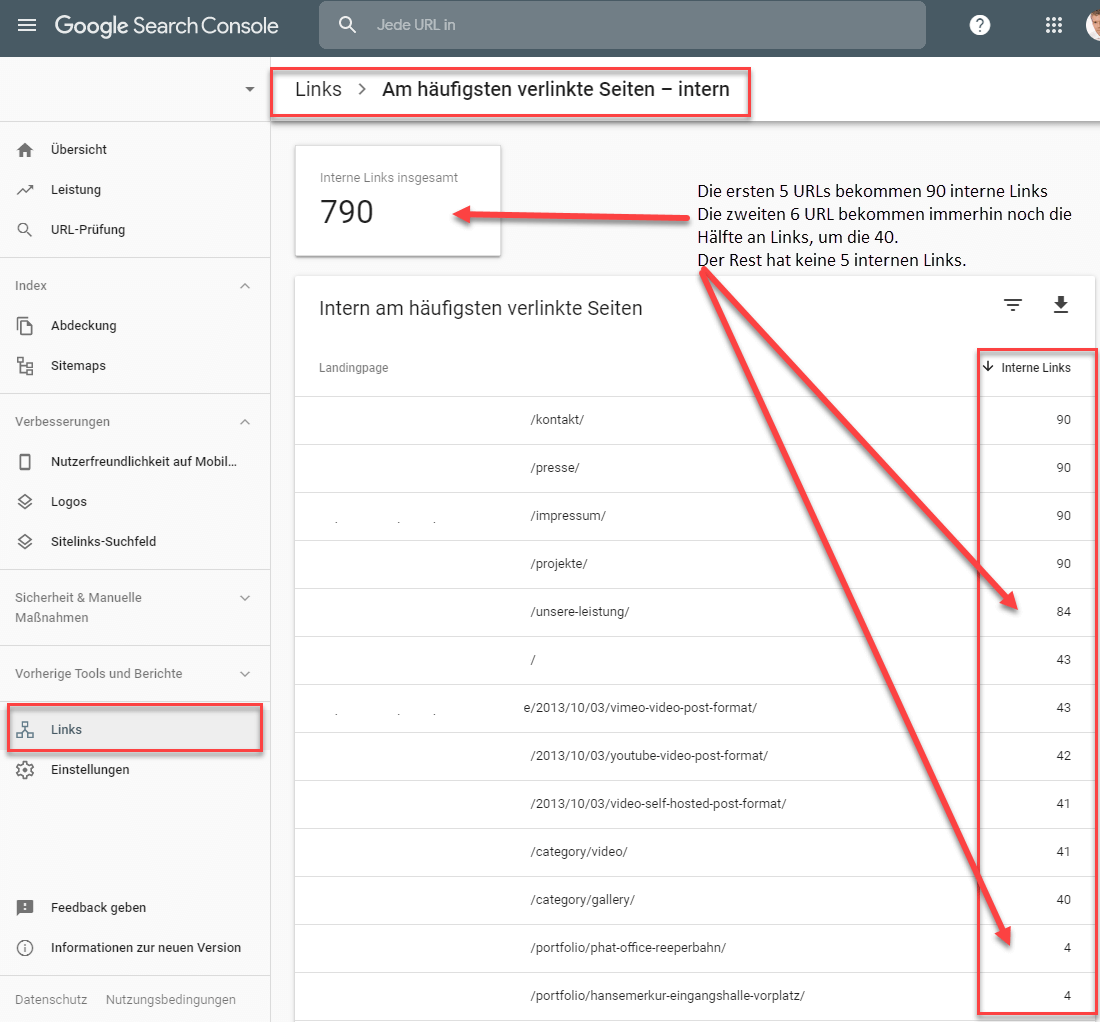Screen dimensions: 1100x1022
Task: Open the Nutzungsbedingungen link
Action: (x=170, y=1000)
